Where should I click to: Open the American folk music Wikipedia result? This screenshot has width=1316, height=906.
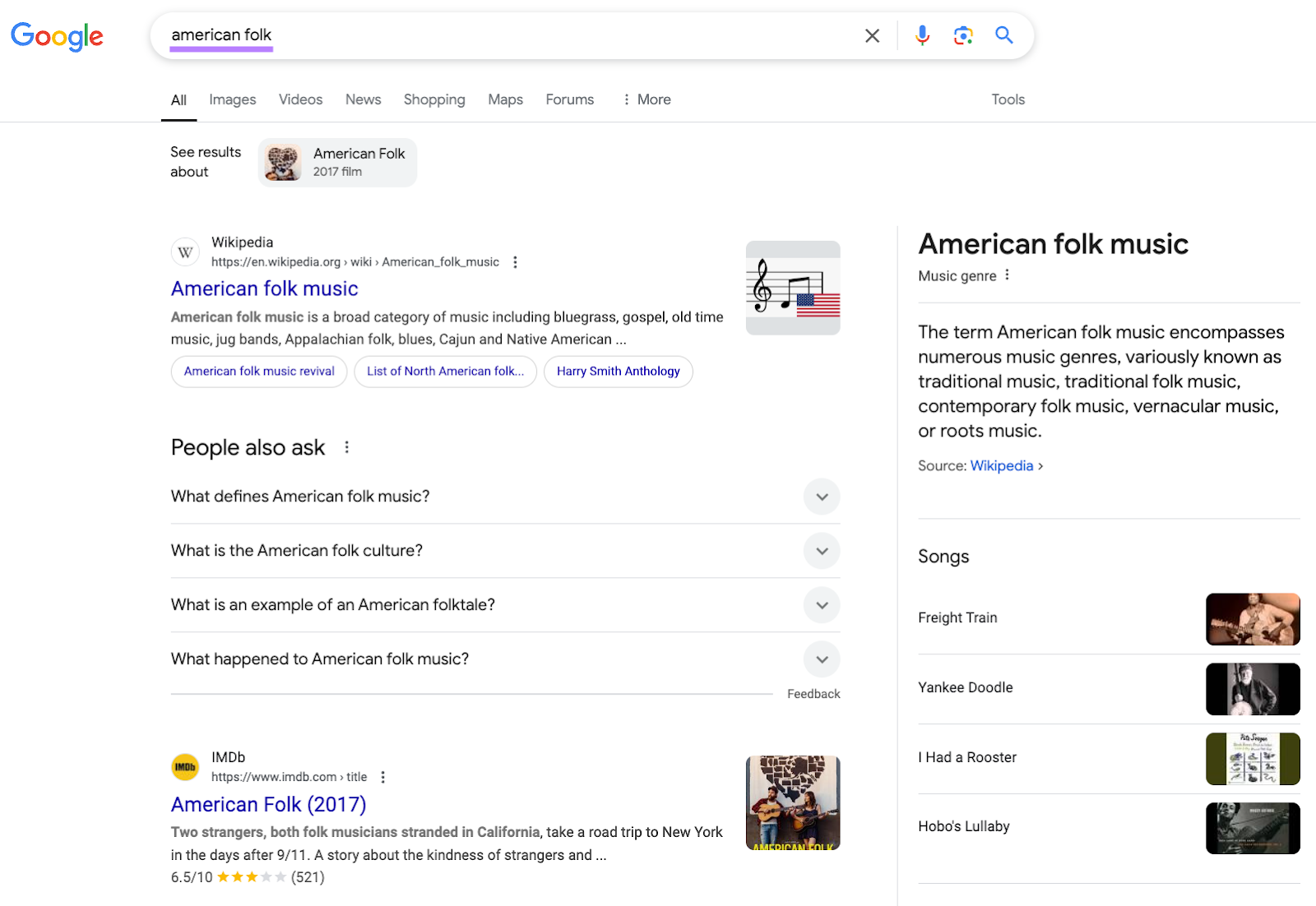263,289
